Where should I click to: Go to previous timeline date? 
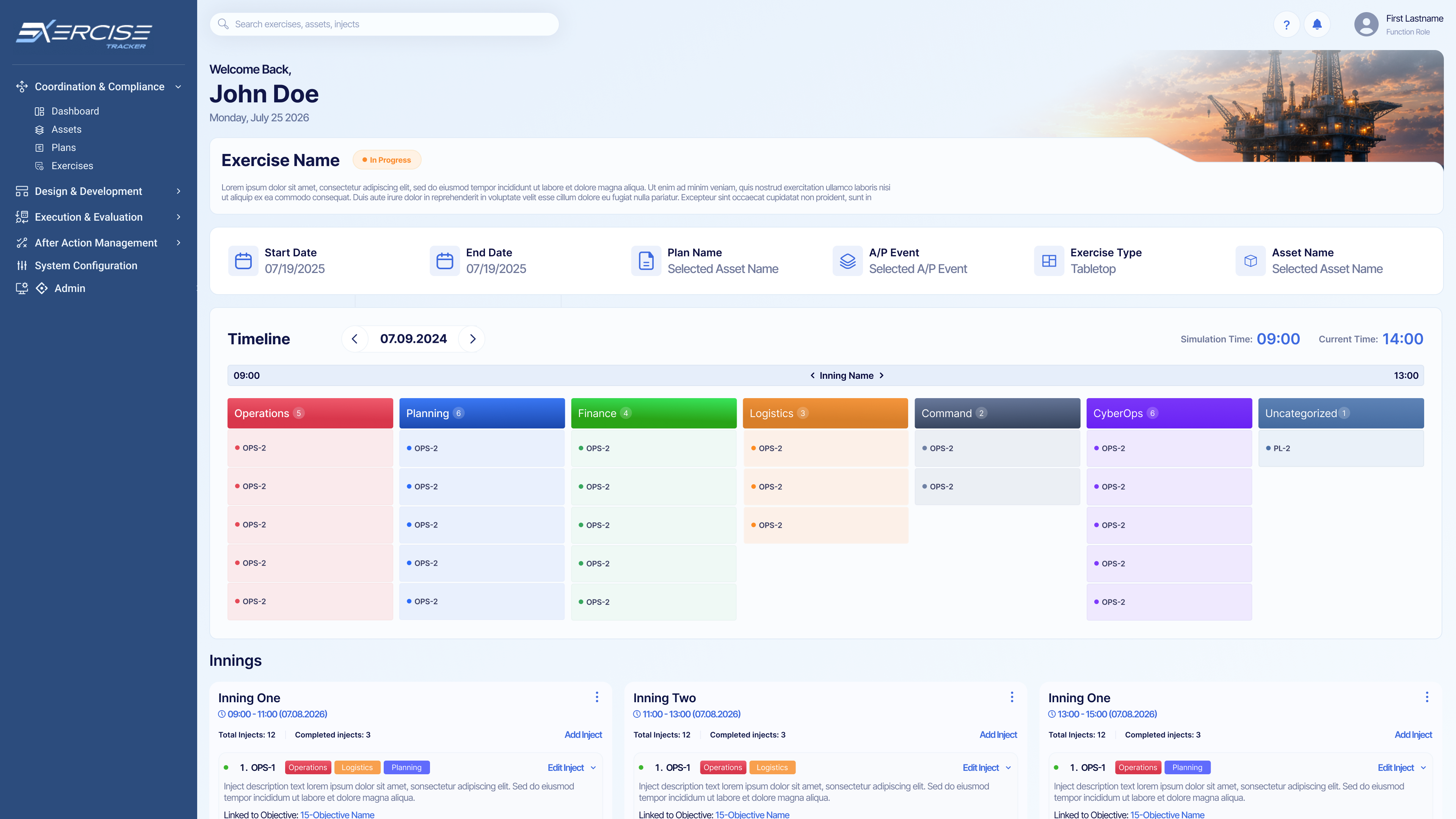click(355, 339)
